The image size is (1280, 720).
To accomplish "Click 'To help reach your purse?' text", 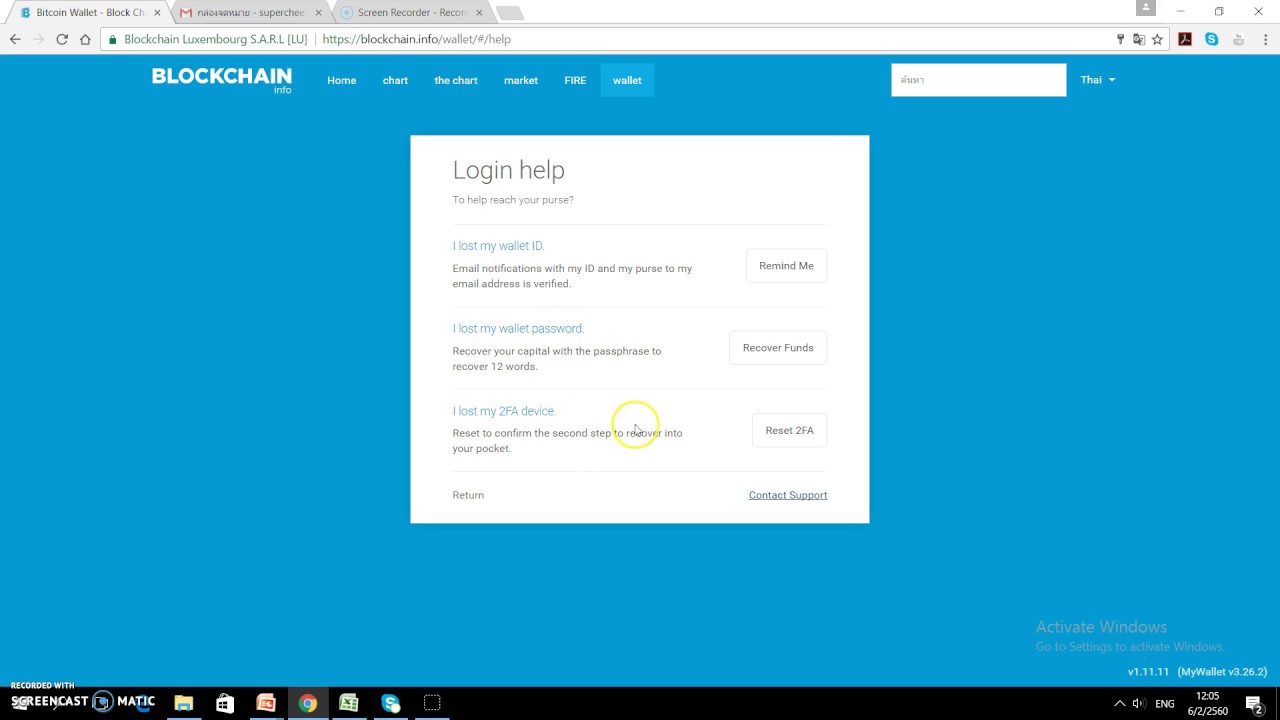I will [513, 200].
